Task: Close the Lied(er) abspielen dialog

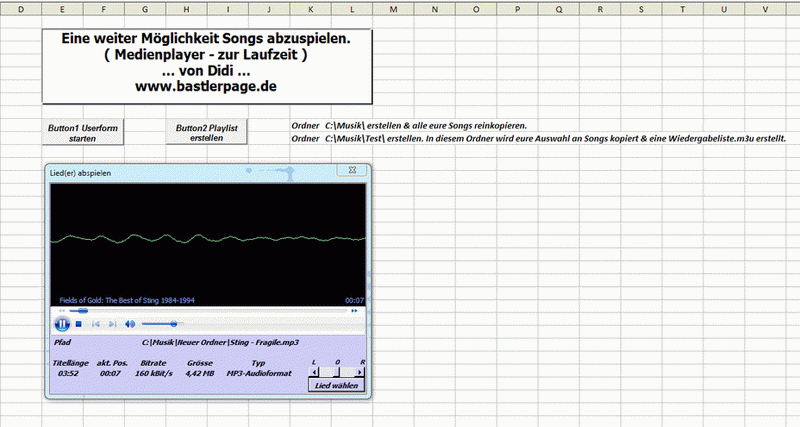Action: click(x=352, y=170)
